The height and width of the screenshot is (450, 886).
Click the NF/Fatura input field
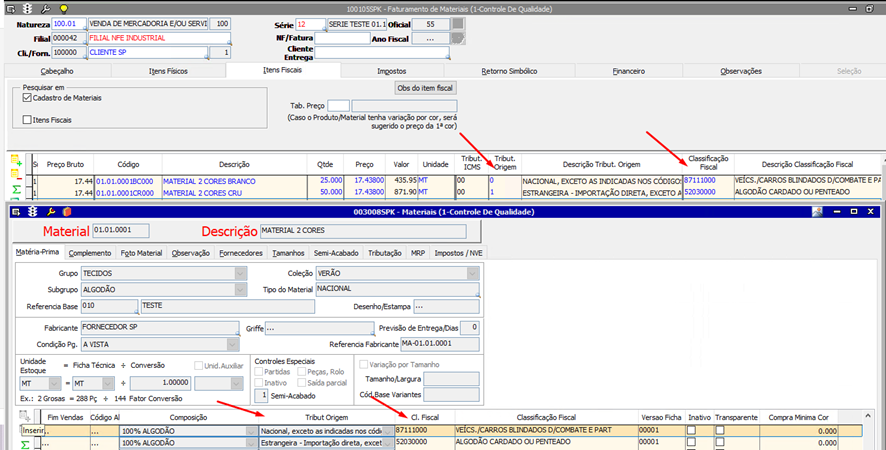tap(342, 38)
